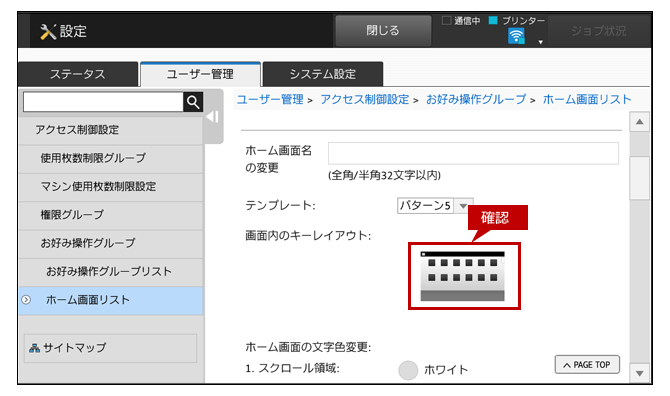
Task: Follow the お好み操作グループ breadcrumb link
Action: pyautogui.click(x=476, y=100)
